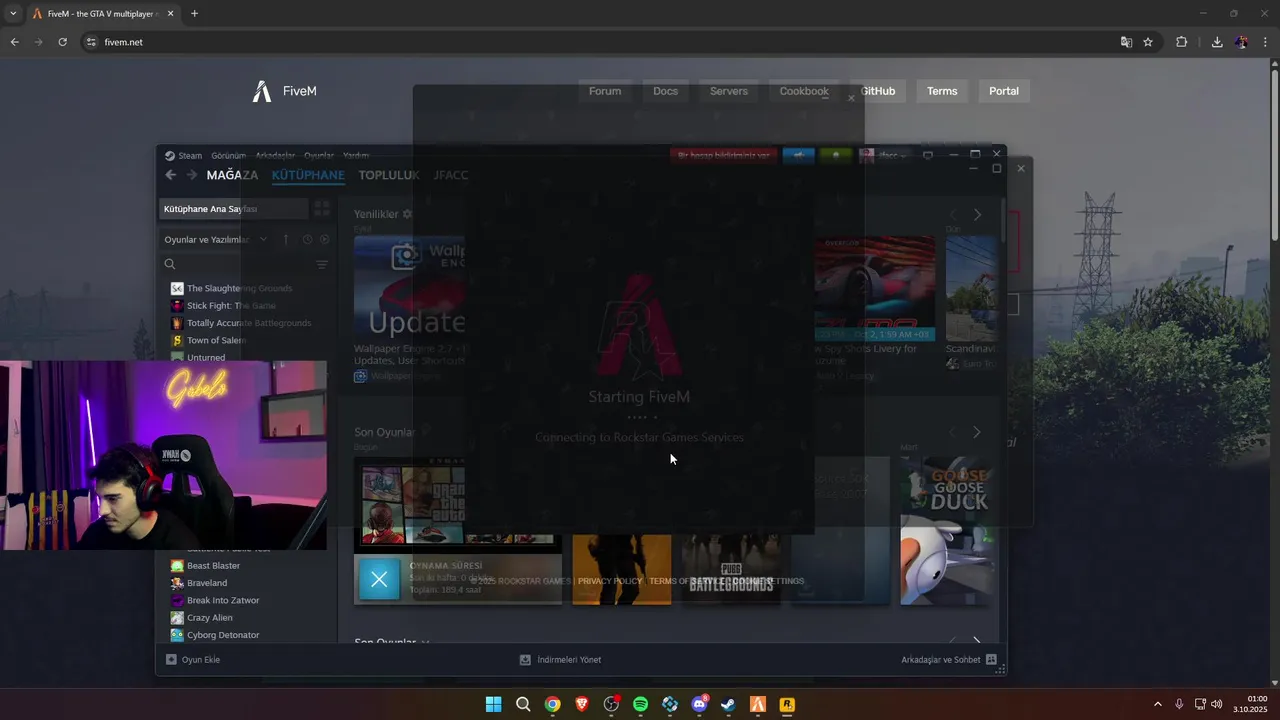
Task: Open Discord from taskbar
Action: pos(699,704)
